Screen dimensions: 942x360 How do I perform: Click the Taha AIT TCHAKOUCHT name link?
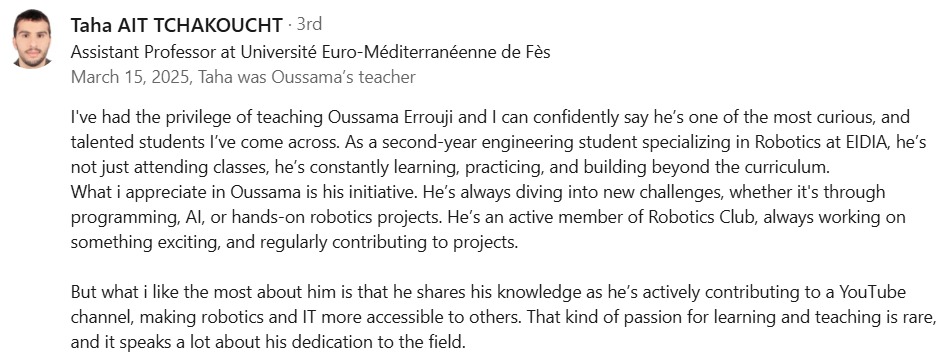coord(176,25)
